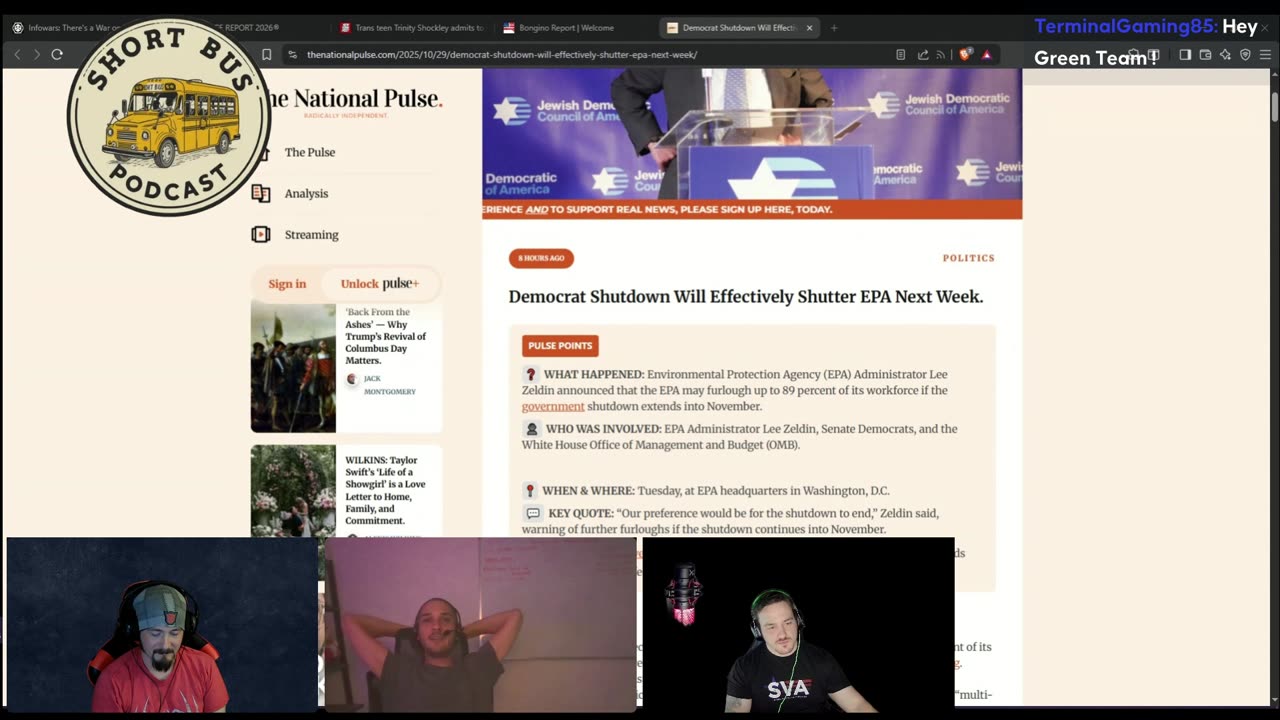Click the 'WHAT HAPPENED:' label

(593, 375)
